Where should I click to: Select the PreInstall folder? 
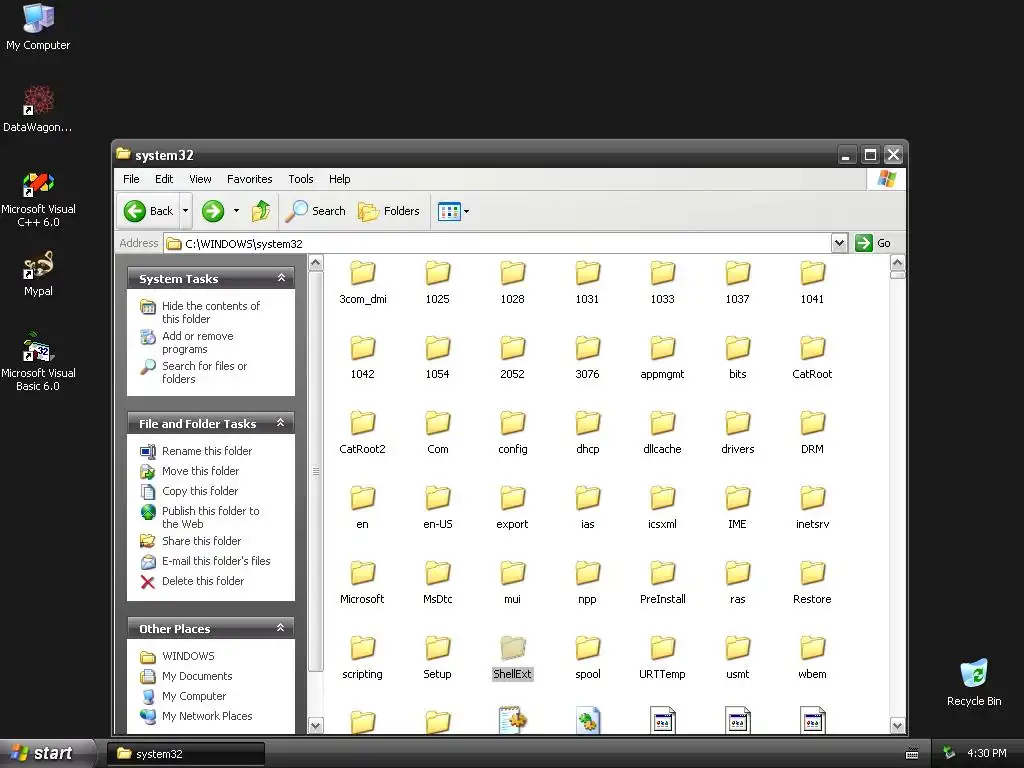pyautogui.click(x=662, y=583)
